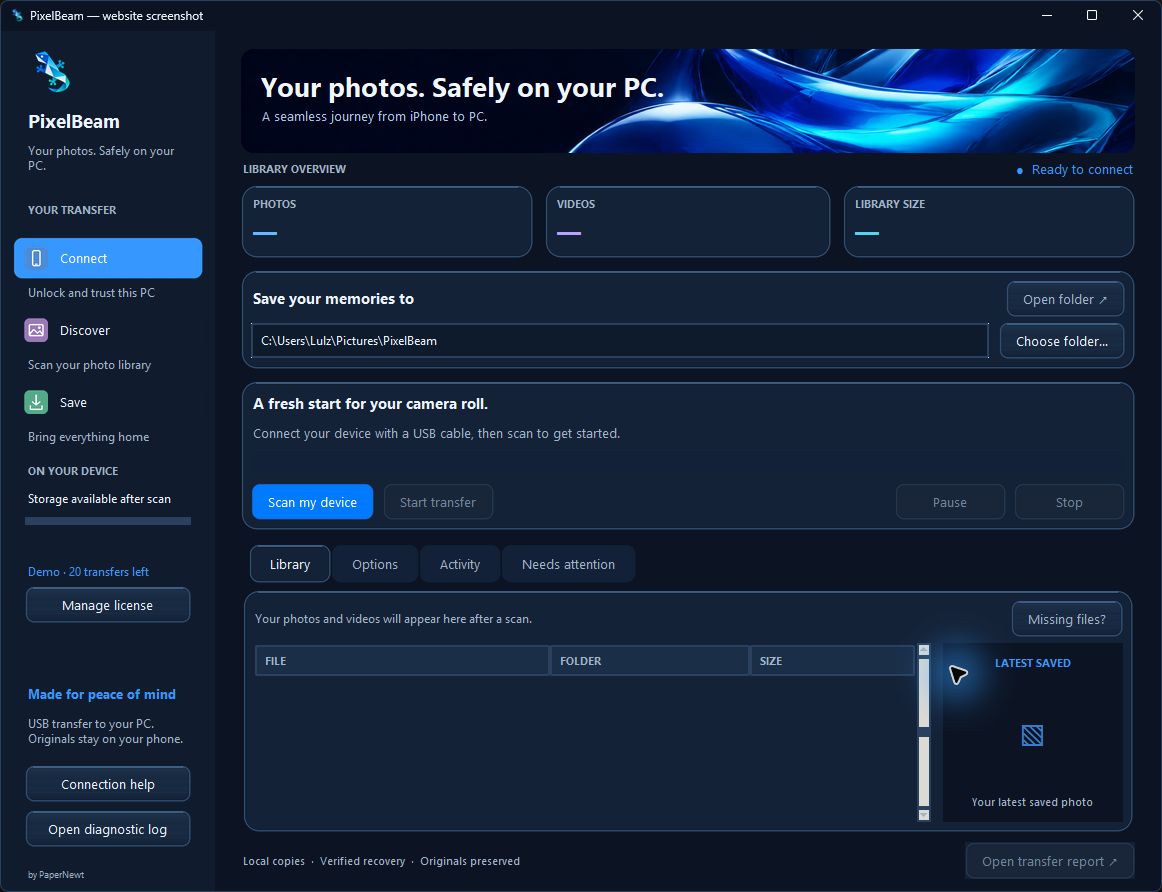Sort by FOLDER column header
Viewport: 1162px width, 892px height.
click(649, 660)
